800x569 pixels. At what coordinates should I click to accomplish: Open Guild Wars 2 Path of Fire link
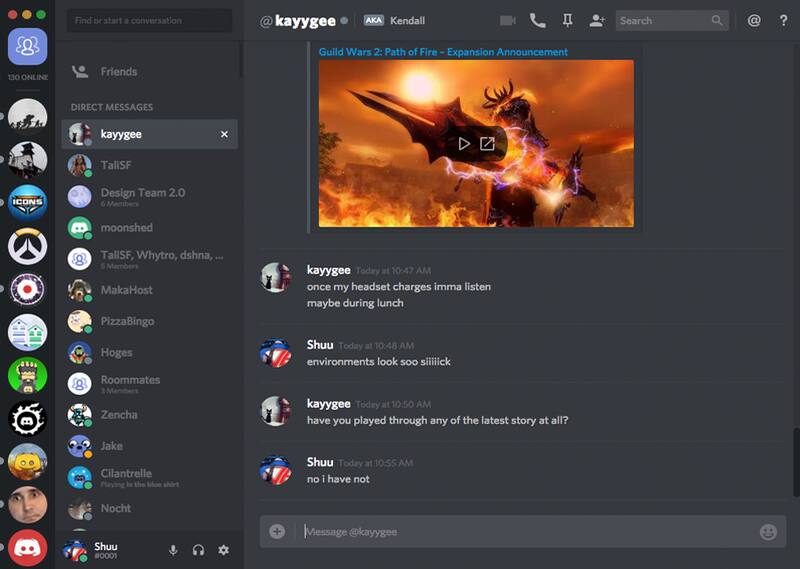point(443,52)
